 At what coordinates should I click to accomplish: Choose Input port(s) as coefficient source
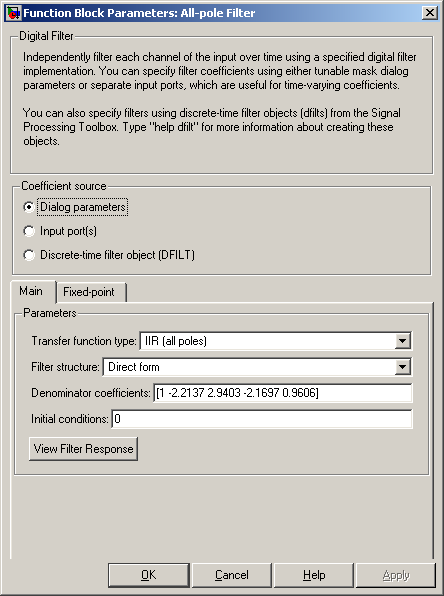[x=29, y=231]
